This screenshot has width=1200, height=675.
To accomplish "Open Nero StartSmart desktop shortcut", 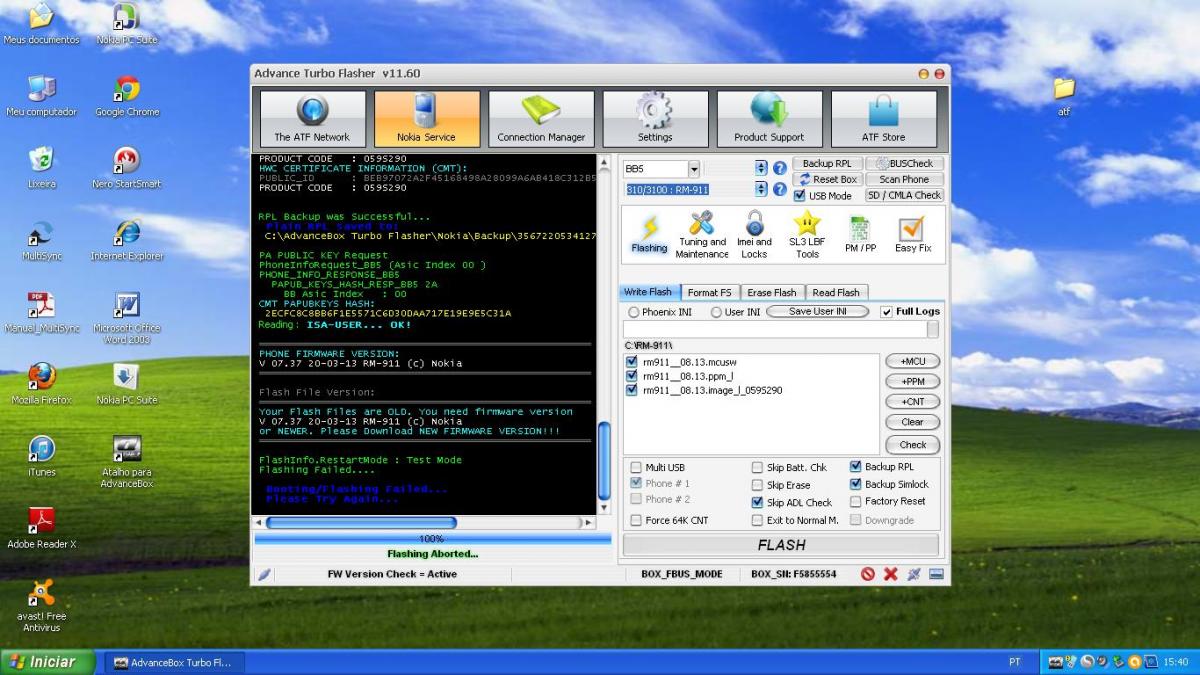I will (x=127, y=168).
